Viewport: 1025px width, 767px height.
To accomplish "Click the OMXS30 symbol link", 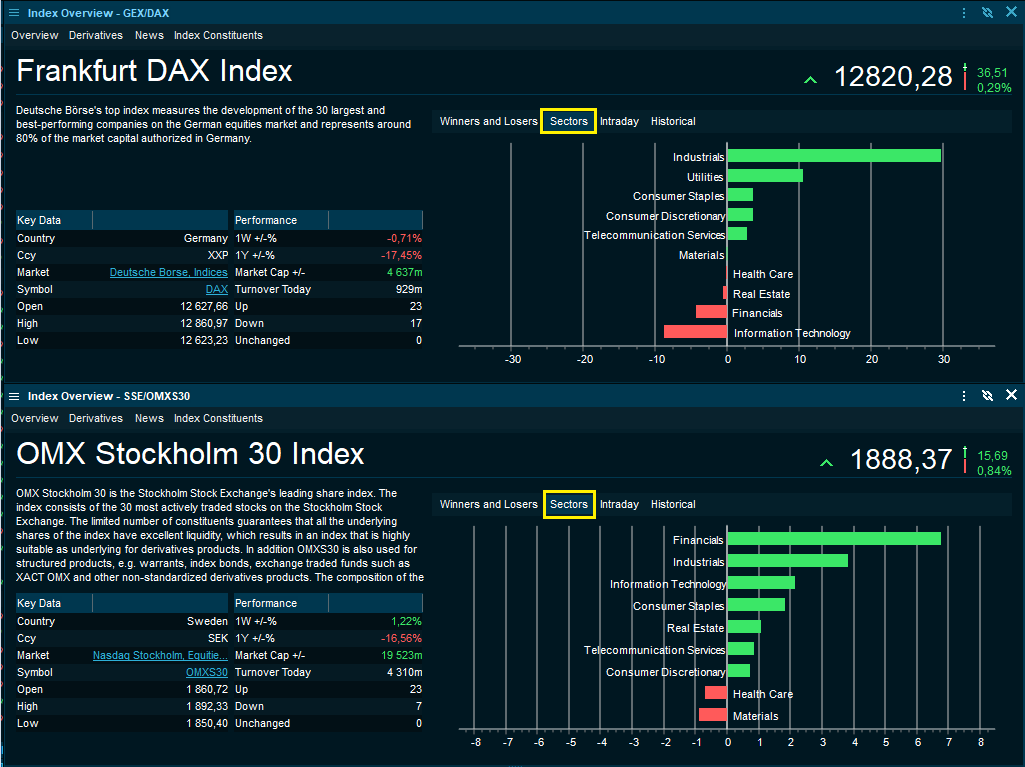I will click(207, 672).
